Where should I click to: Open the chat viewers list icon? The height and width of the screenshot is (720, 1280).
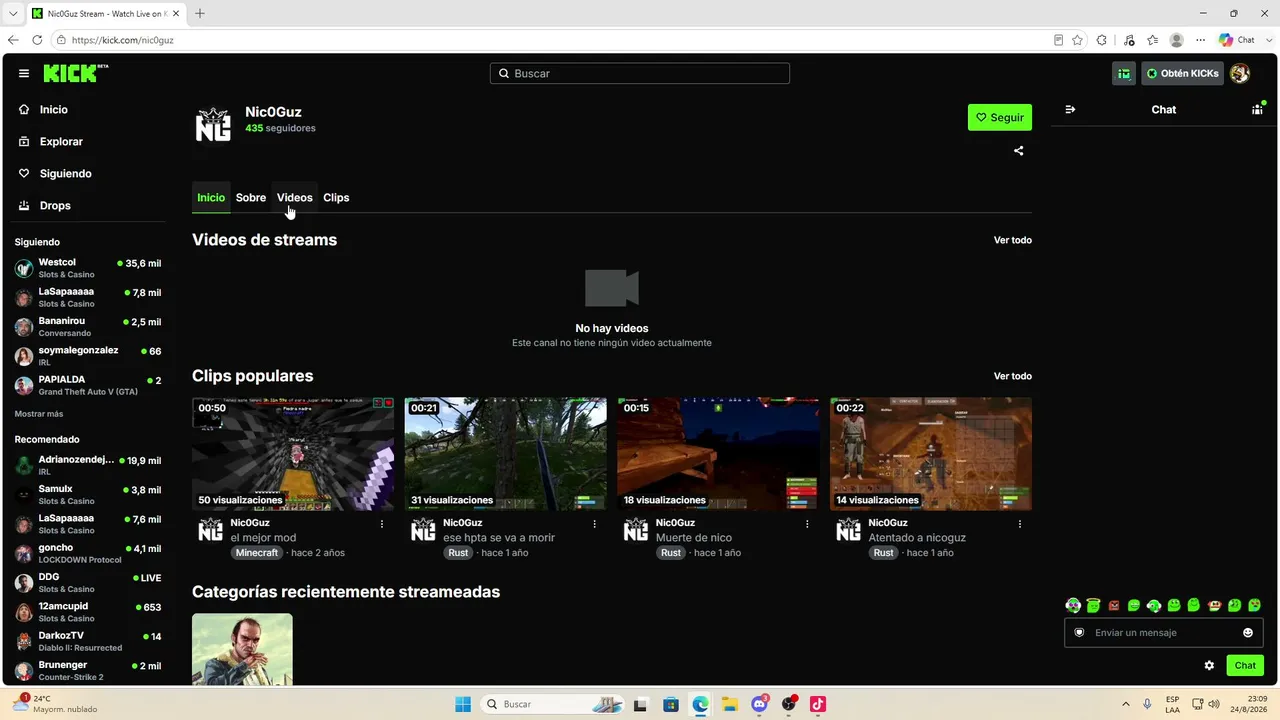click(x=1257, y=109)
